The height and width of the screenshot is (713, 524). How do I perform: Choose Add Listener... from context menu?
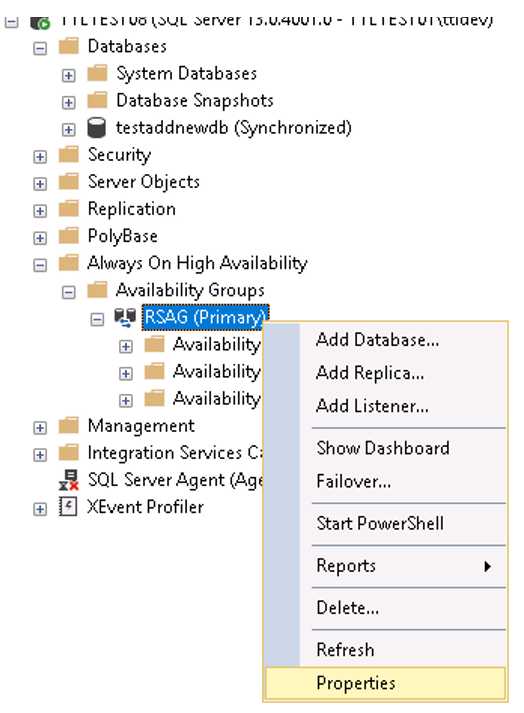click(x=385, y=406)
